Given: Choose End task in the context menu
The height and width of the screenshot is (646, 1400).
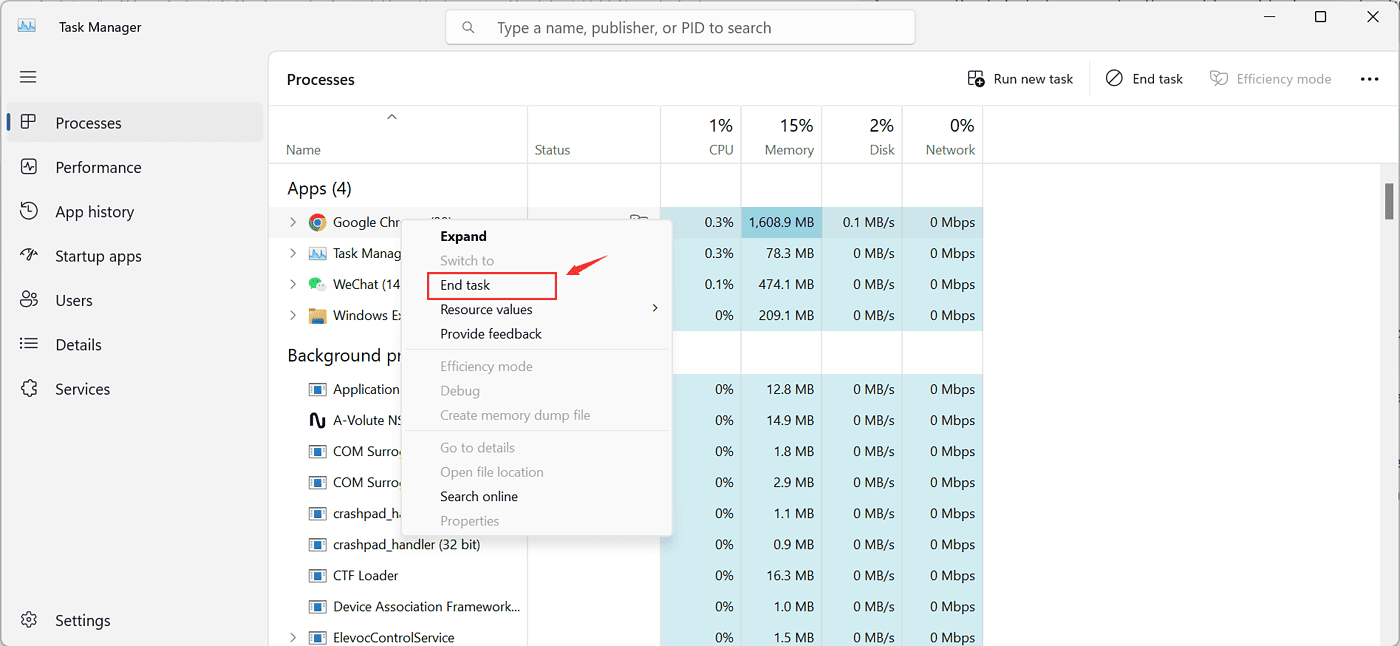Looking at the screenshot, I should (x=536, y=285).
